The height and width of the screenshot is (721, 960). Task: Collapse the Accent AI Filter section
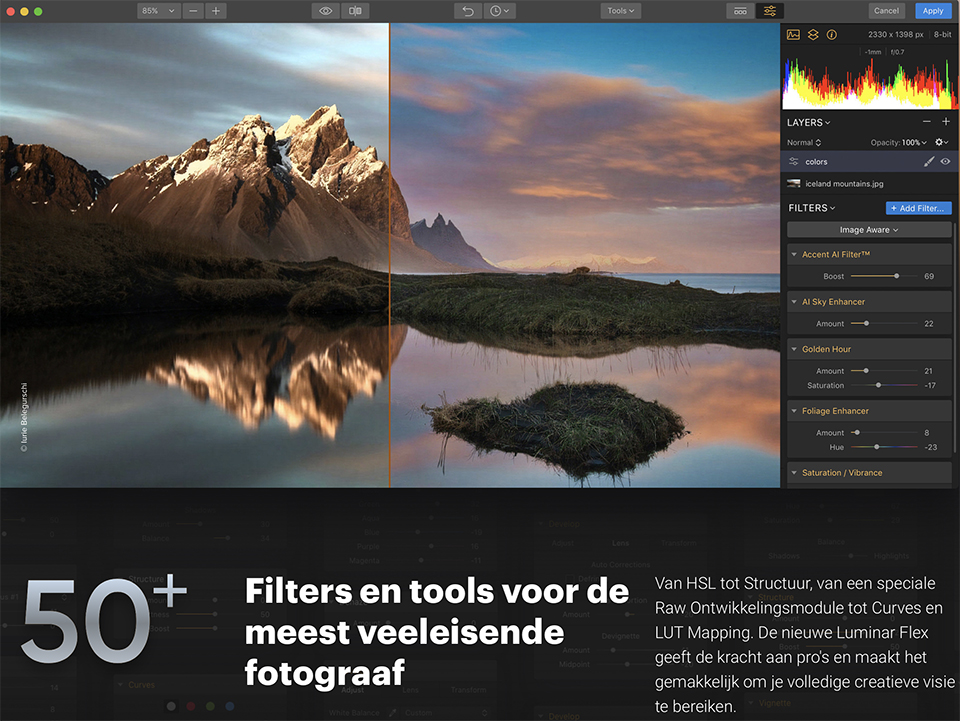point(794,255)
